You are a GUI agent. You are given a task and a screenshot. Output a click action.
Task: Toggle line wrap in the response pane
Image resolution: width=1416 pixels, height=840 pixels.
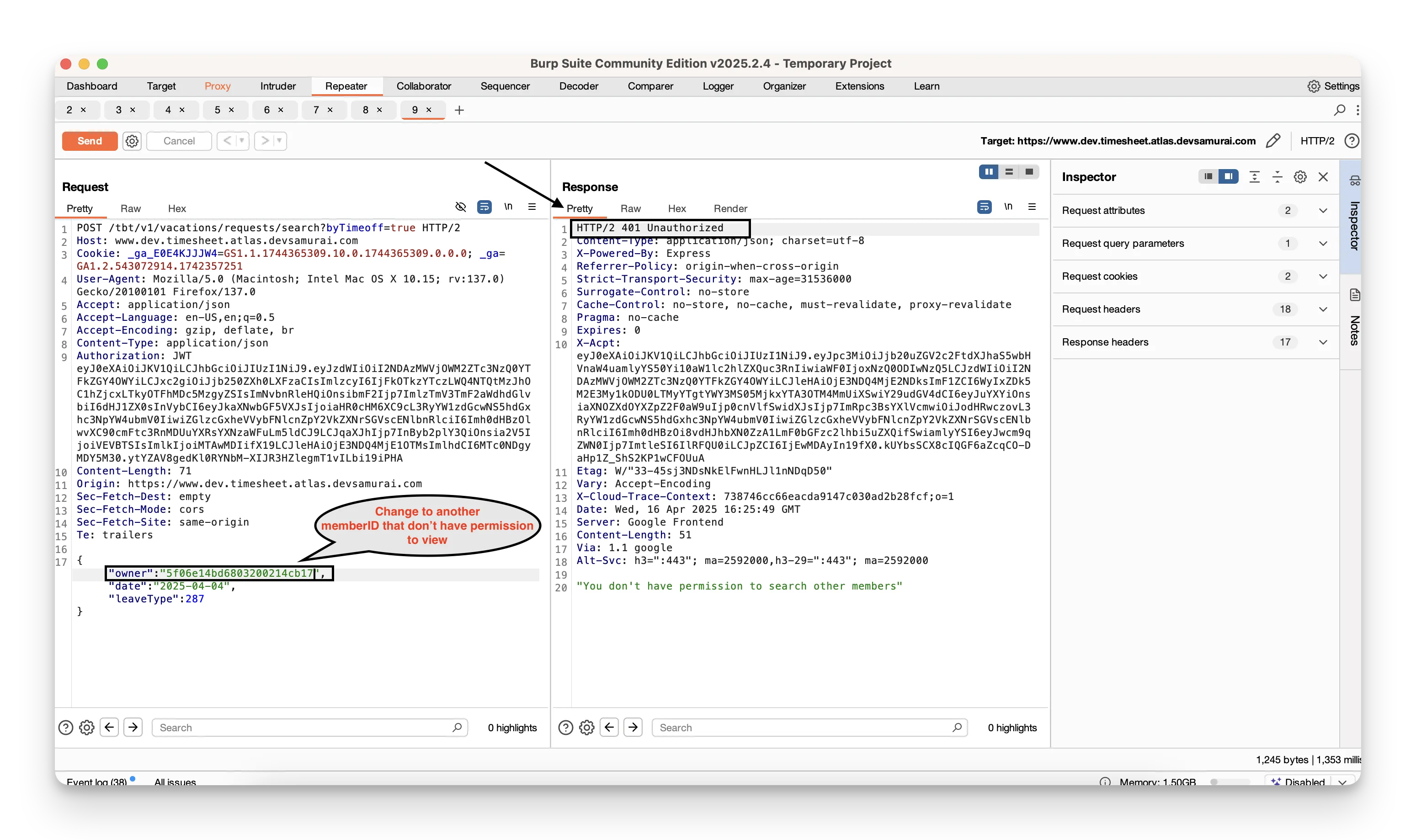point(984,207)
